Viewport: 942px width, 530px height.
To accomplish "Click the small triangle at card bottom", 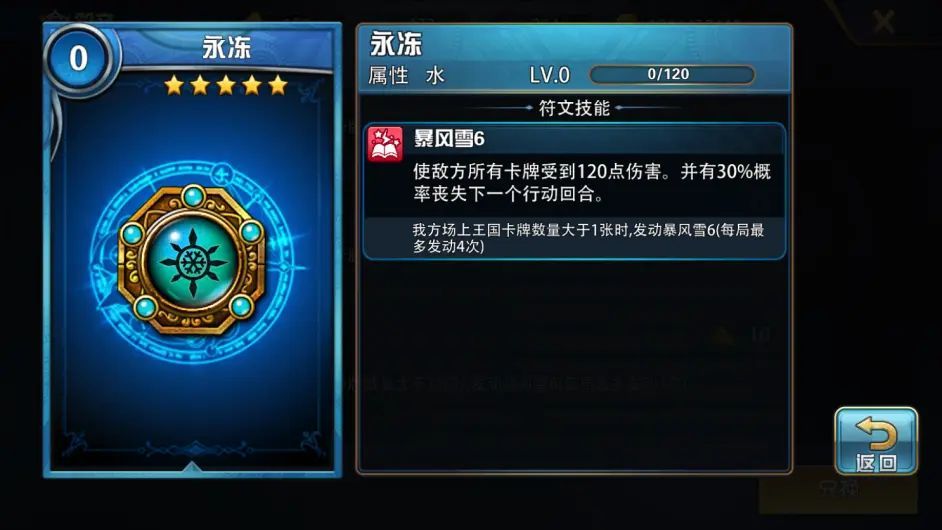I will [191, 466].
